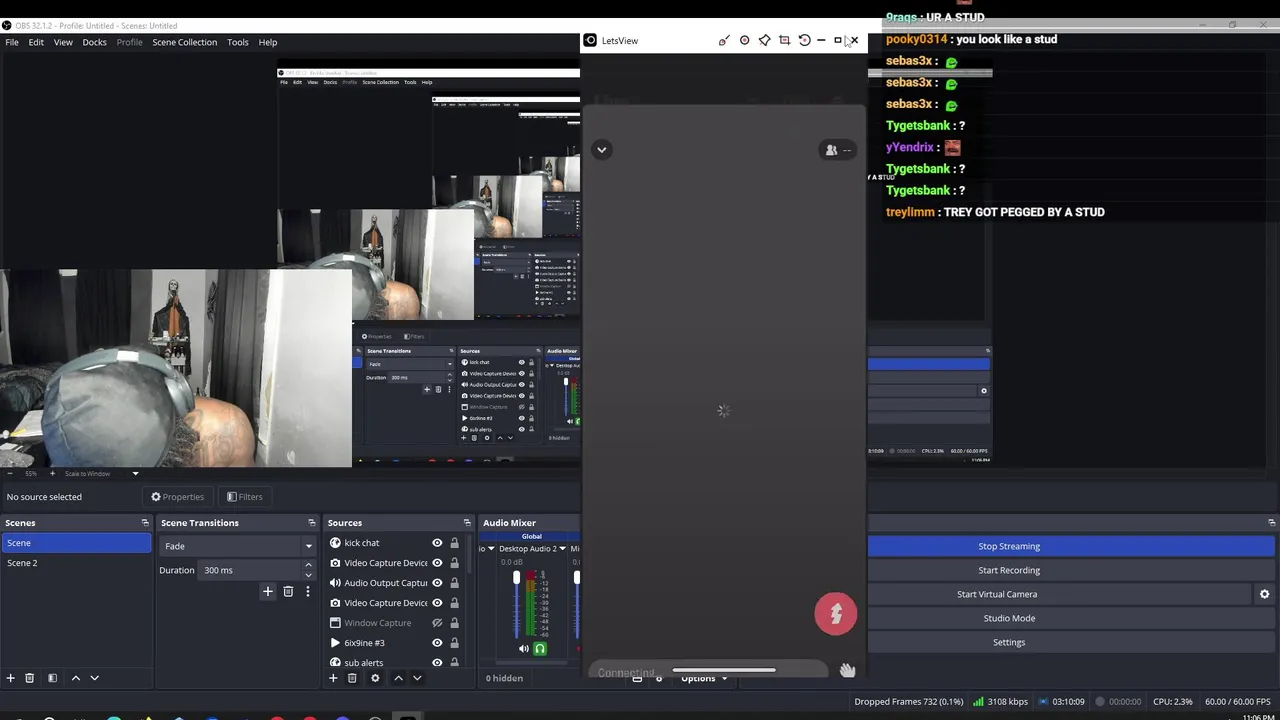Open virtual camera settings gear
1280x720 pixels.
1264,594
